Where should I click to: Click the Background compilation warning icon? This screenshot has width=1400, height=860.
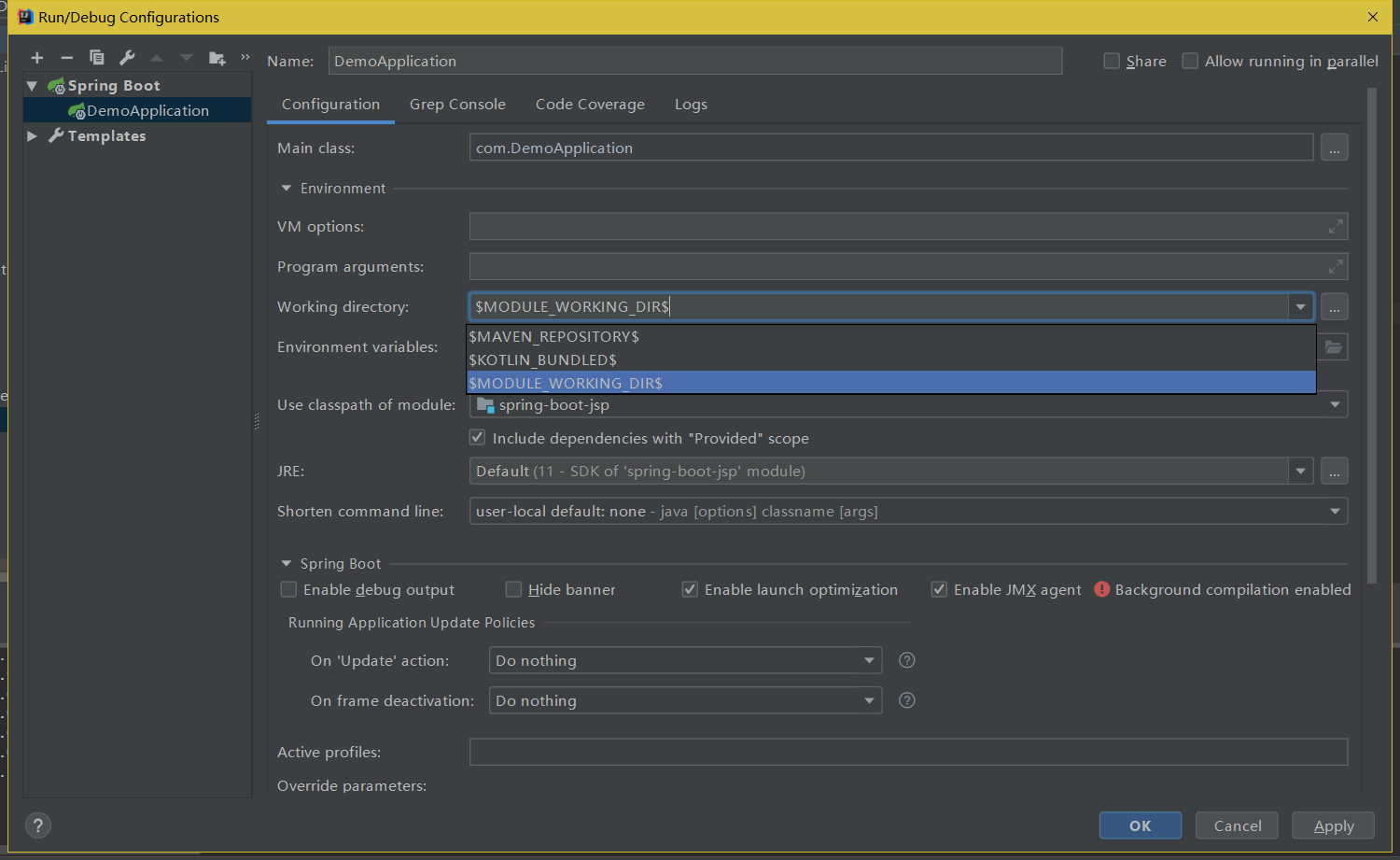(x=1101, y=589)
